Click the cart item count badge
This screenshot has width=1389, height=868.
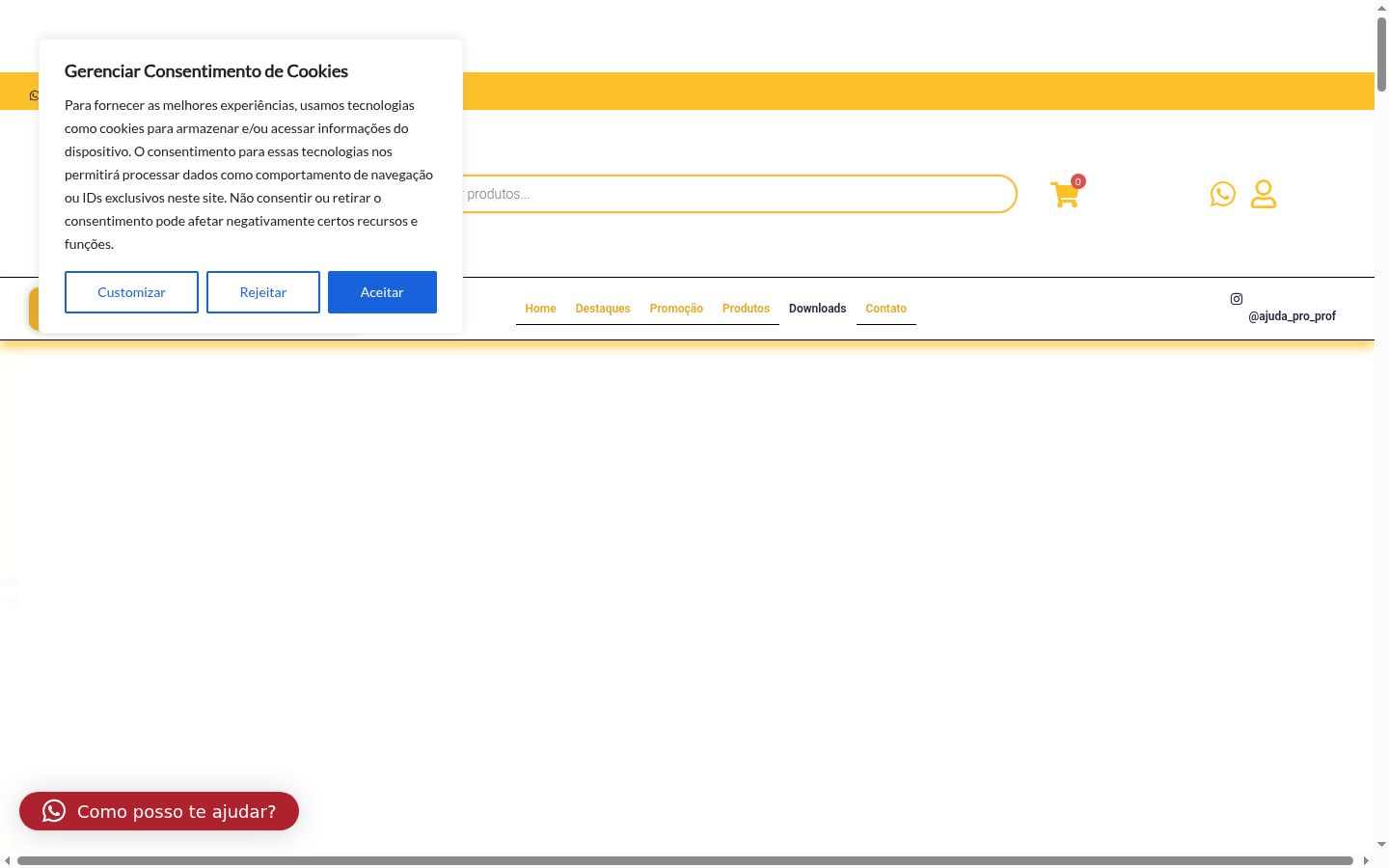coord(1078,181)
